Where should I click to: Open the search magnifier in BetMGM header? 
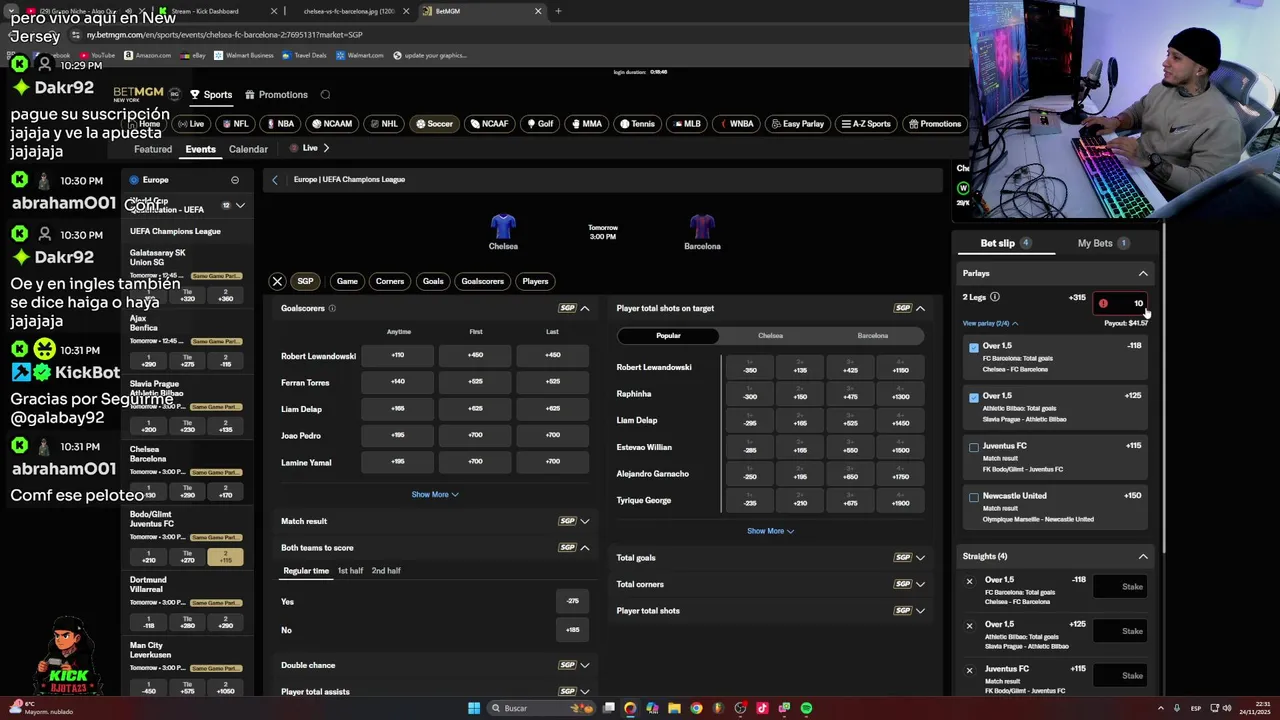pos(325,95)
